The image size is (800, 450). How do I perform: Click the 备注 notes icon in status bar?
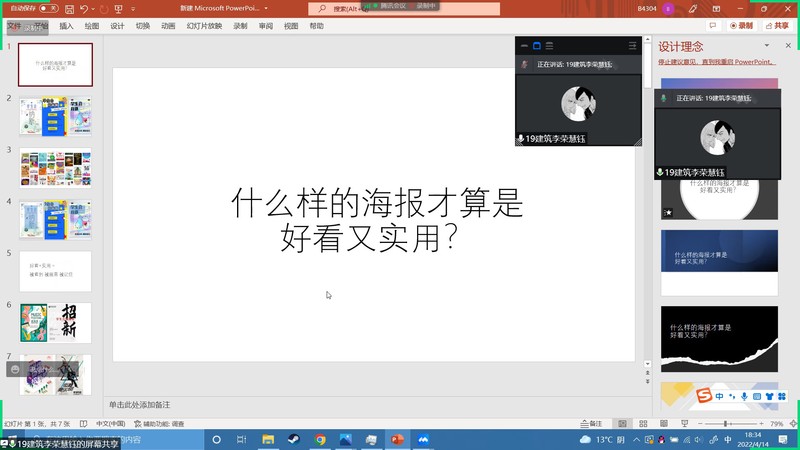592,424
